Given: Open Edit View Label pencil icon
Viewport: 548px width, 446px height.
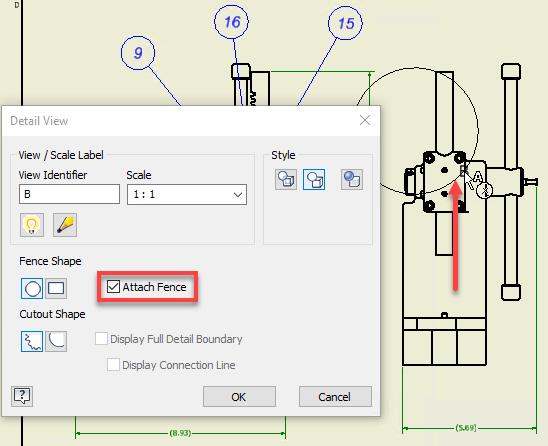Looking at the screenshot, I should coord(65,225).
